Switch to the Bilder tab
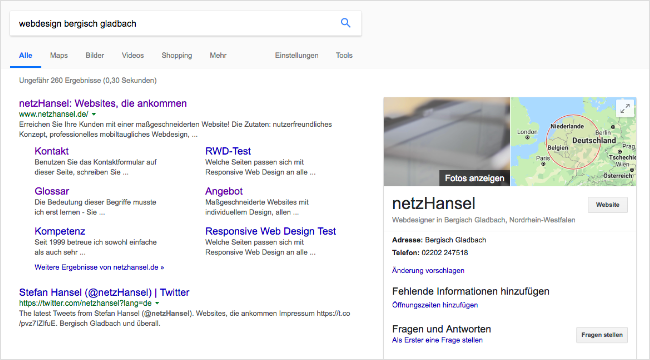 coord(95,56)
